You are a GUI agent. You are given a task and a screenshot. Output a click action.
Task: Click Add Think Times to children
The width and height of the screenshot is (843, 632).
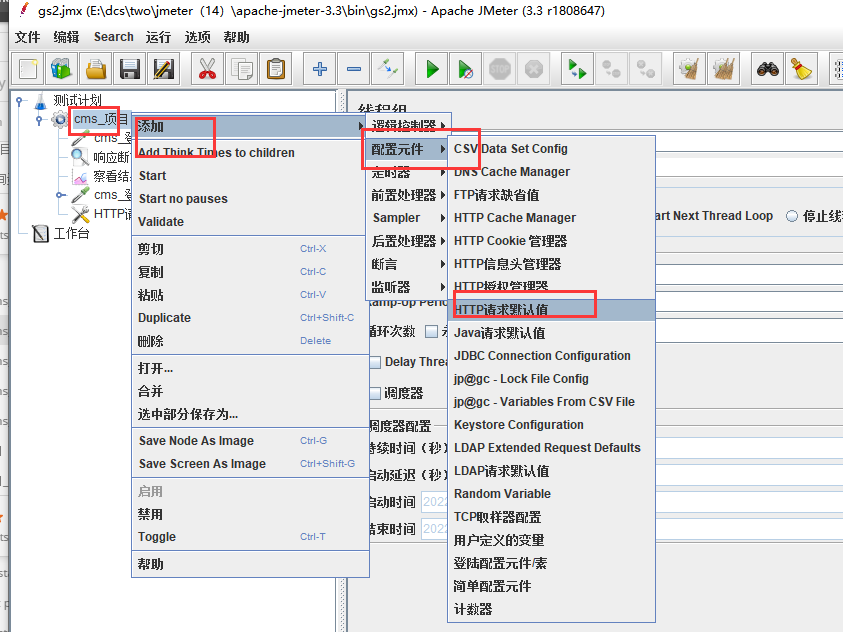(251, 153)
